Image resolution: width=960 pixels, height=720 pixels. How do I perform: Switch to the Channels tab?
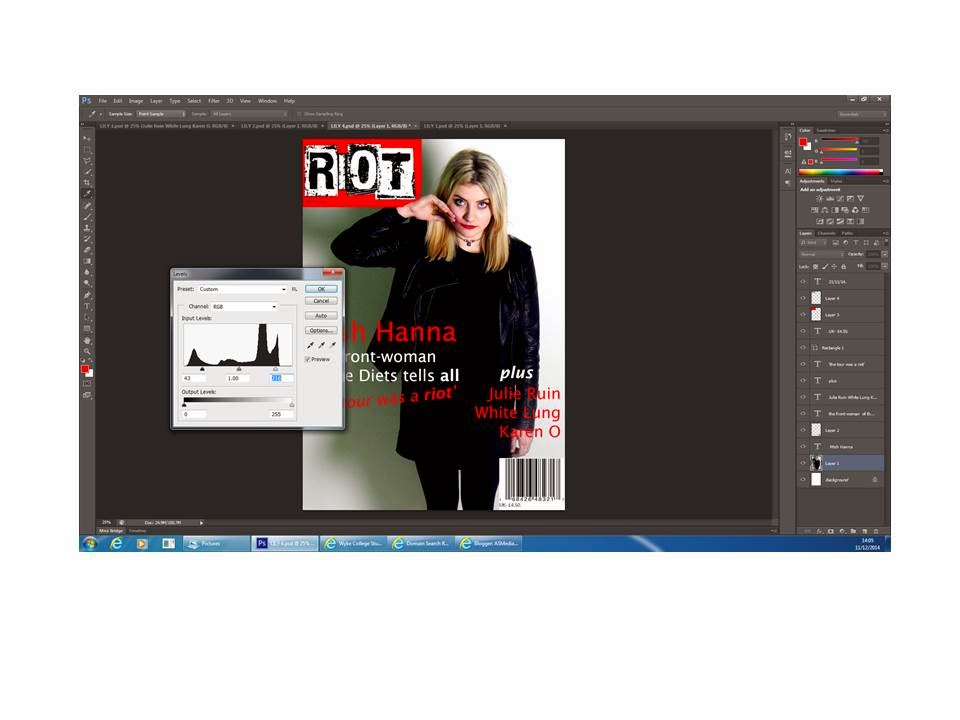(827, 233)
